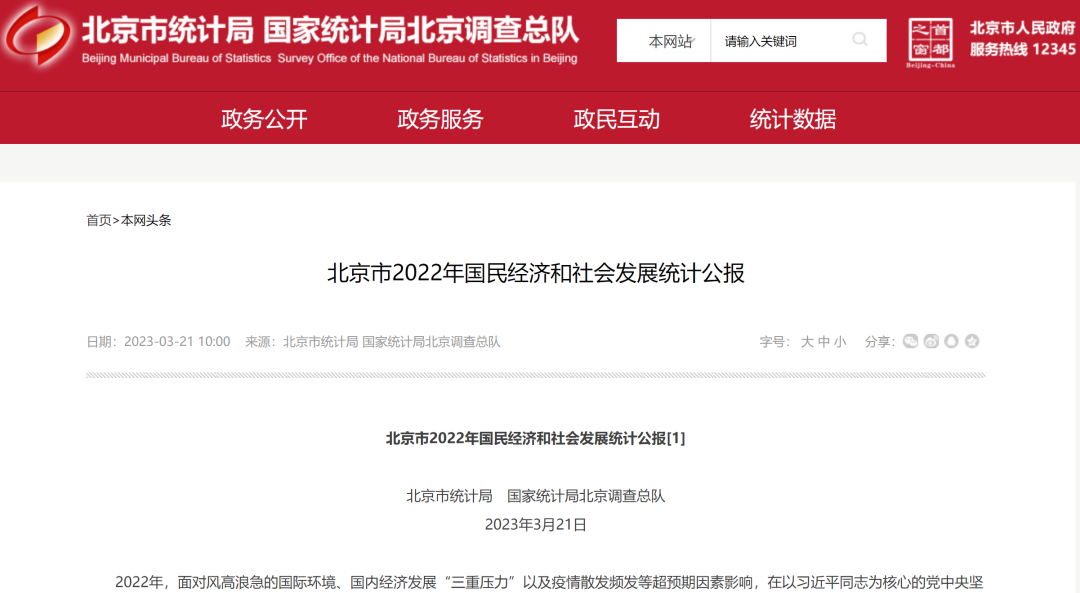Open the 政民互动 navigation menu
The image size is (1080, 593).
tap(616, 119)
